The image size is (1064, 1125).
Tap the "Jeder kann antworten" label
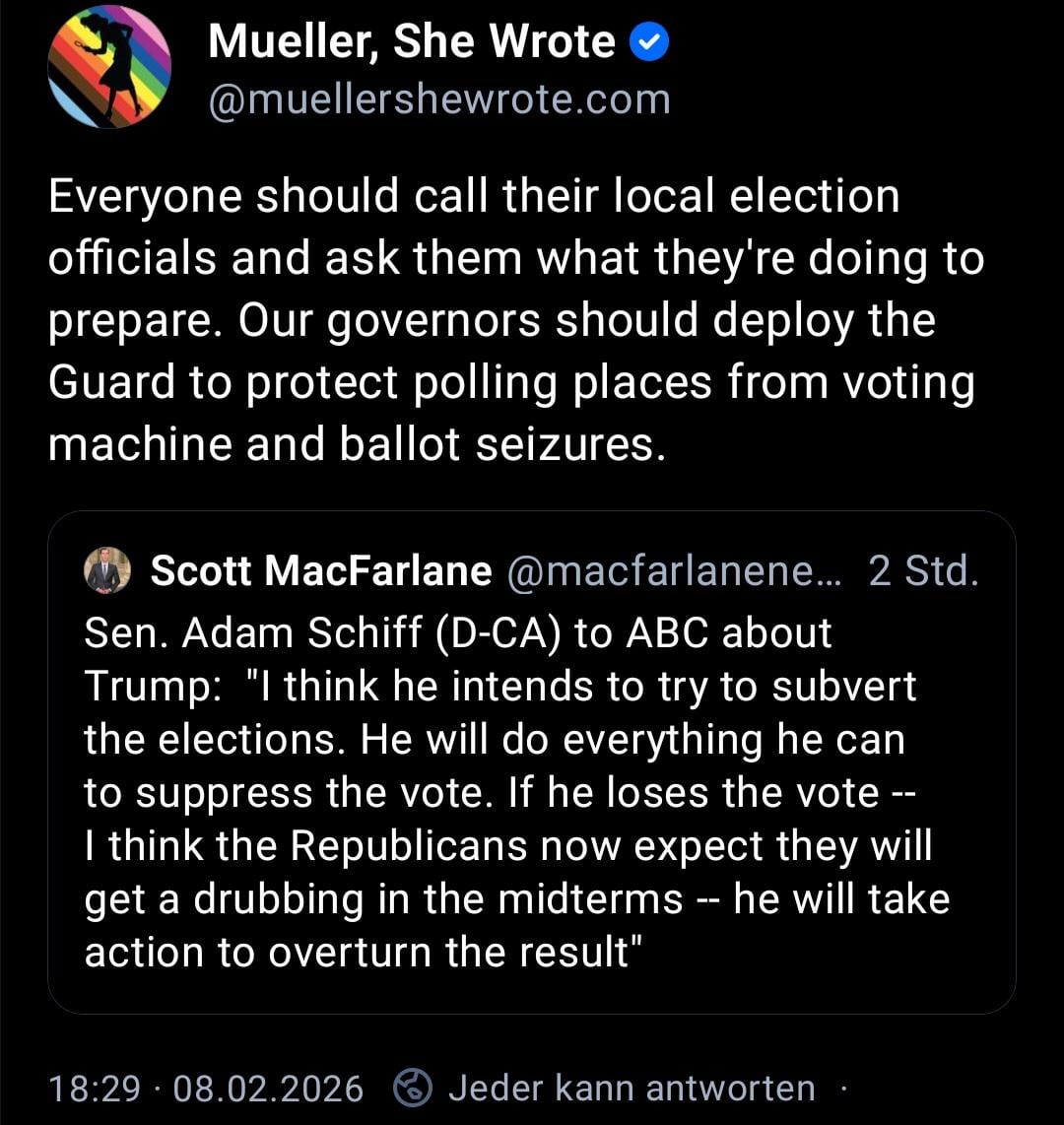(632, 1089)
